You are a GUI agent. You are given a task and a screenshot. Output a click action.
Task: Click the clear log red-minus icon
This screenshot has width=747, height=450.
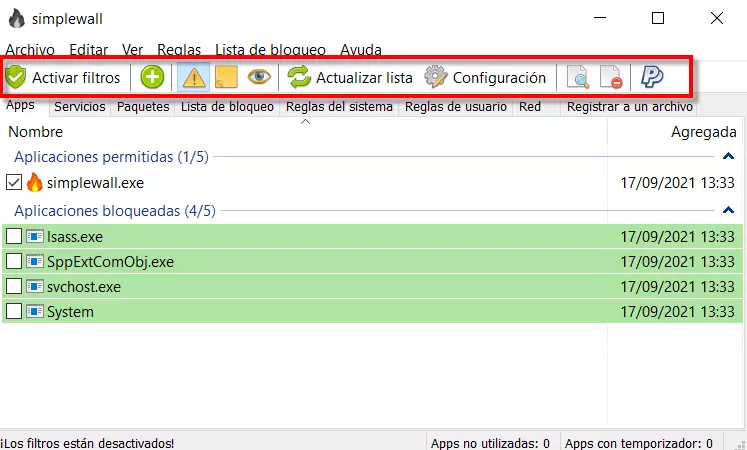(610, 77)
